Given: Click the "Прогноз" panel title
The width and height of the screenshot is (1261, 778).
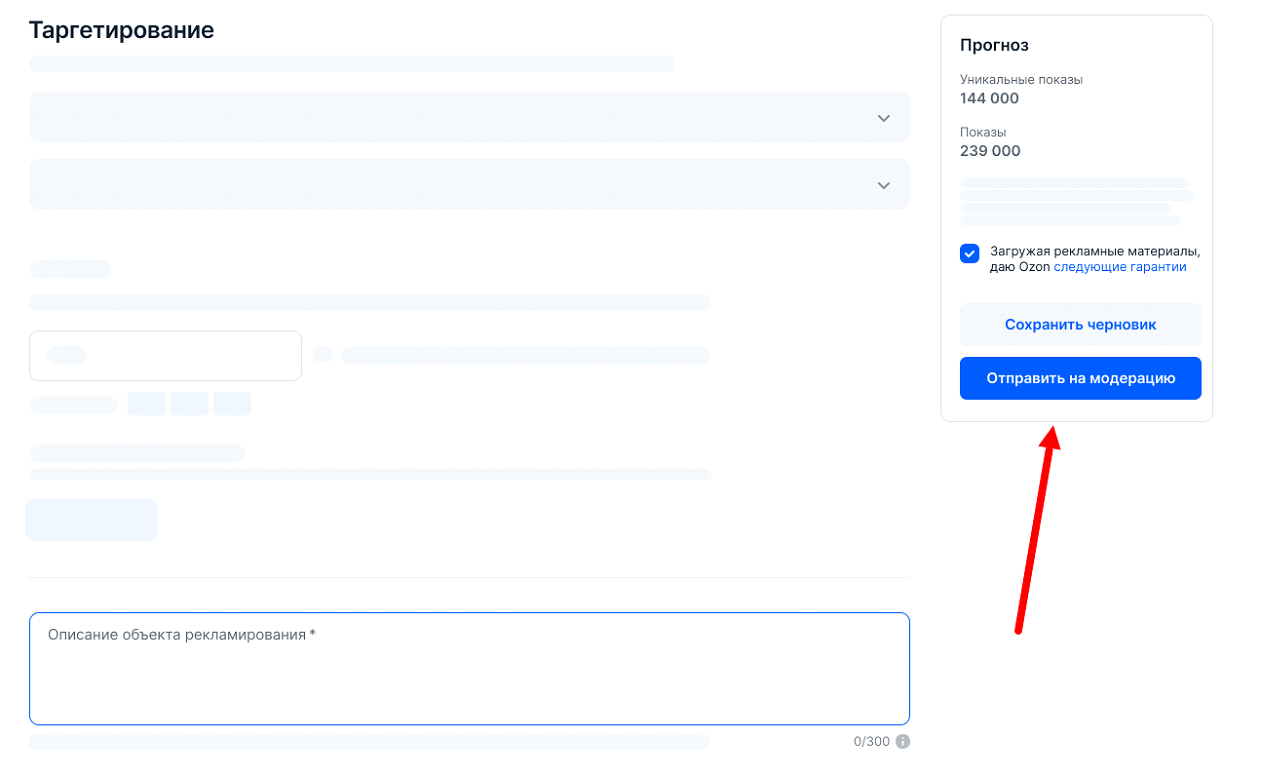Looking at the screenshot, I should pos(994,45).
